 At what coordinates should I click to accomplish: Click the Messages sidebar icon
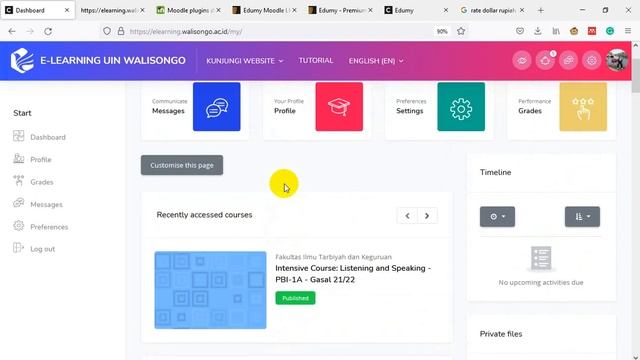pyautogui.click(x=18, y=203)
